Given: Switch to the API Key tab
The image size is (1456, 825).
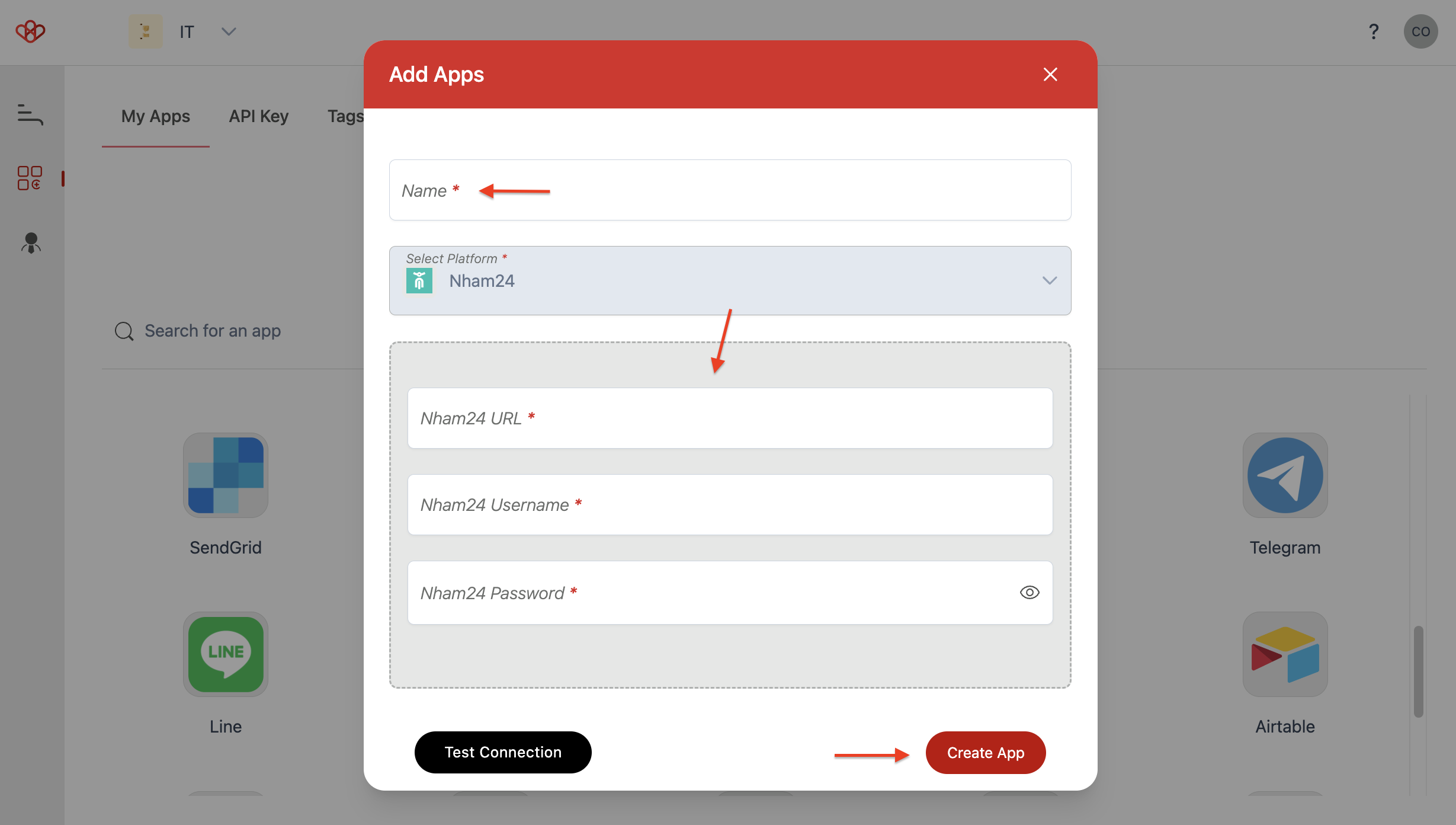Looking at the screenshot, I should click(x=258, y=114).
